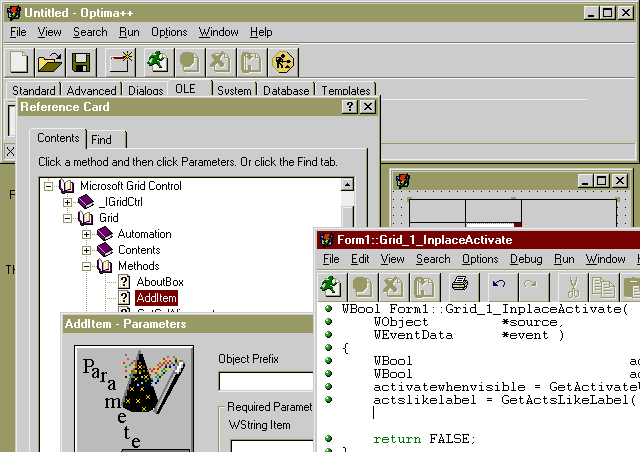Close the Reference Card dialog
Screen dimensions: 640x452
point(368,107)
